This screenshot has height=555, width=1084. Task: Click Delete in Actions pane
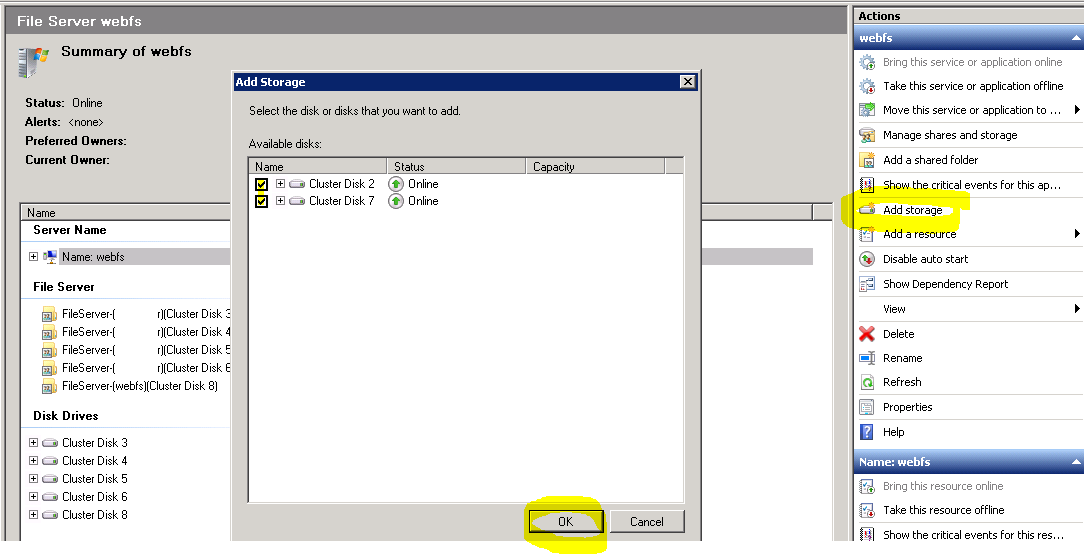(x=898, y=334)
